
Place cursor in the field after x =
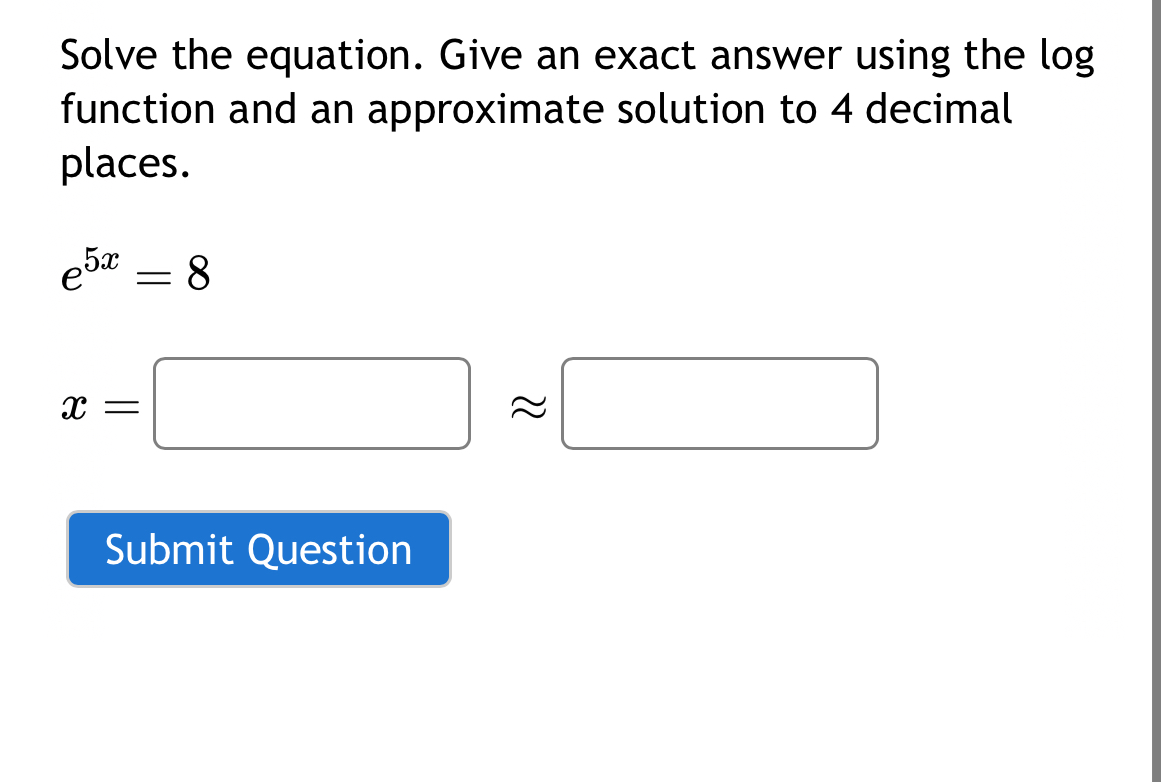tap(310, 404)
